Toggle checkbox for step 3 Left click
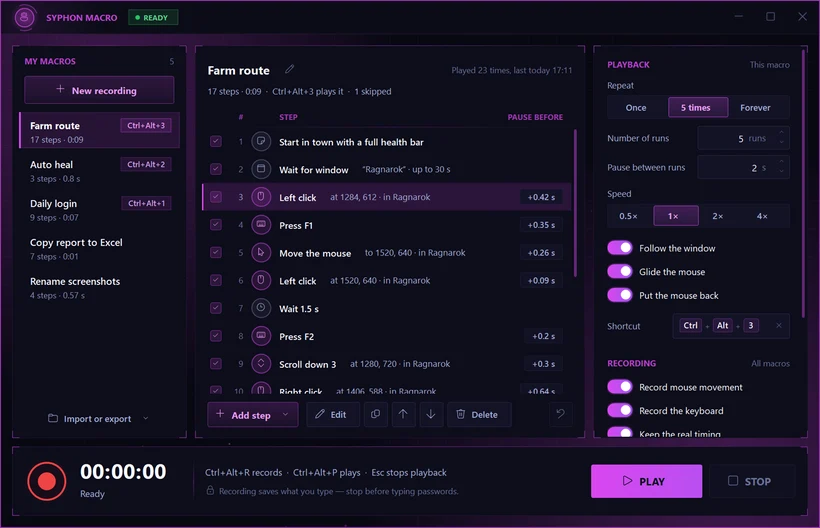The width and height of the screenshot is (820, 528). click(215, 197)
